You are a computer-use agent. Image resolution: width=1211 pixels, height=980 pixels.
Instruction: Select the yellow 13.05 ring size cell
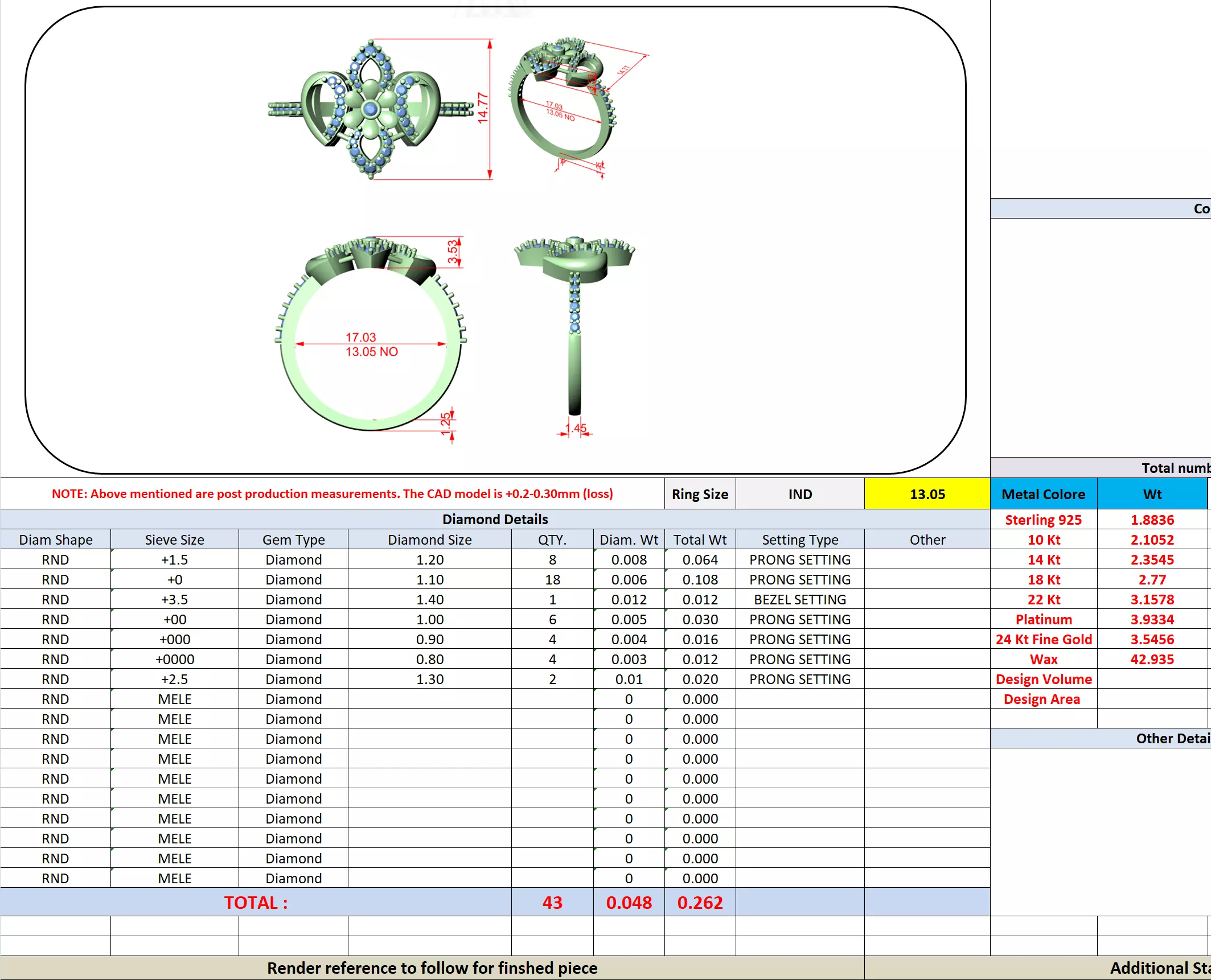tap(927, 494)
